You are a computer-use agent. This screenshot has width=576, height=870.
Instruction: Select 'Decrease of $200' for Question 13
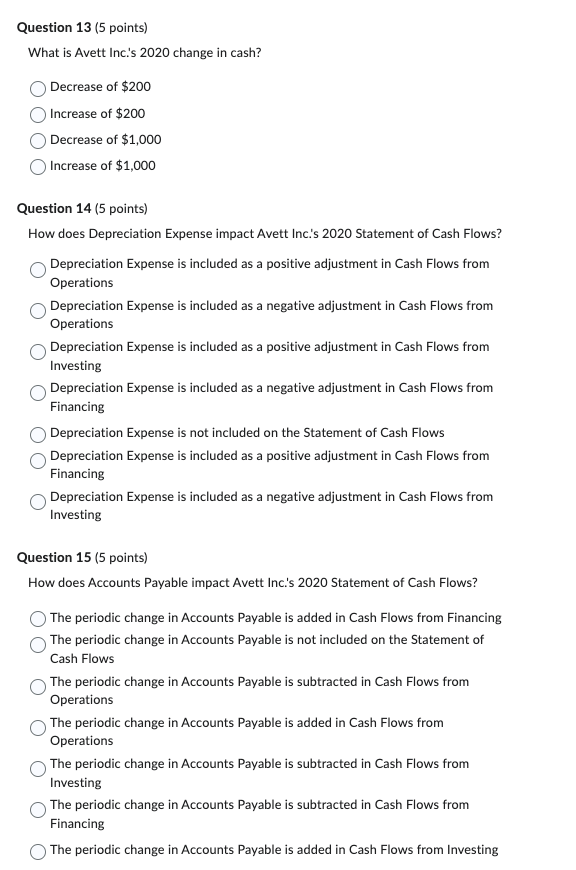[37, 88]
